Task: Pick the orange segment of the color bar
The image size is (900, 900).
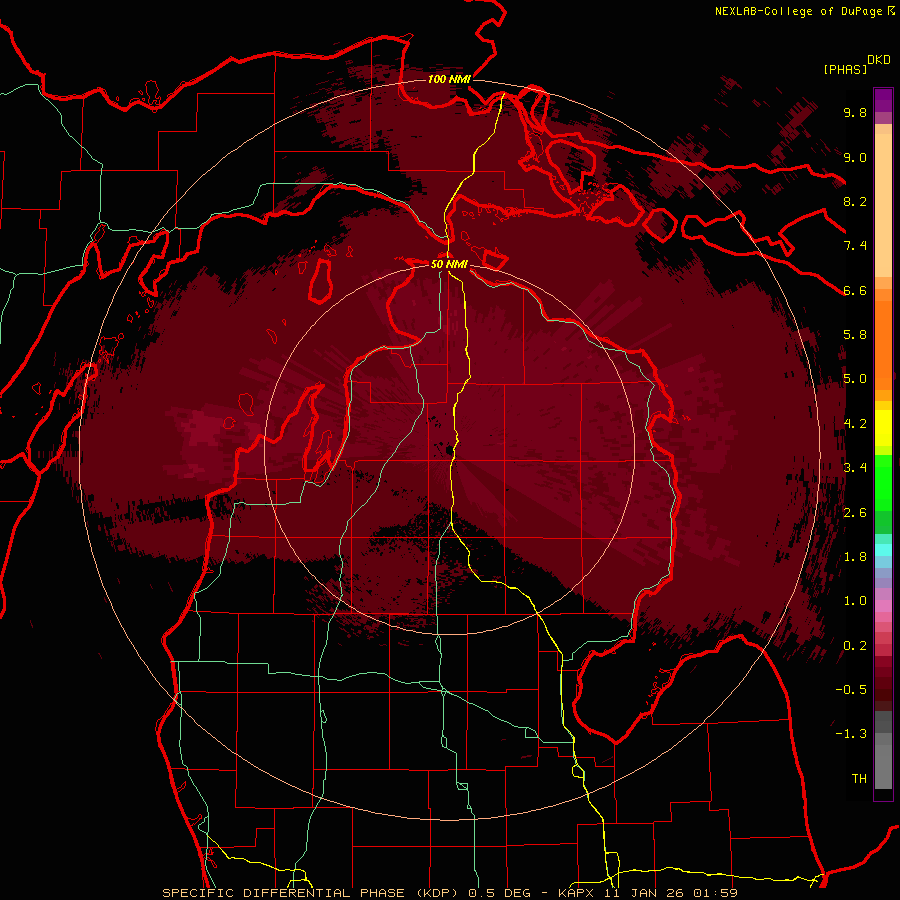Action: point(883,344)
